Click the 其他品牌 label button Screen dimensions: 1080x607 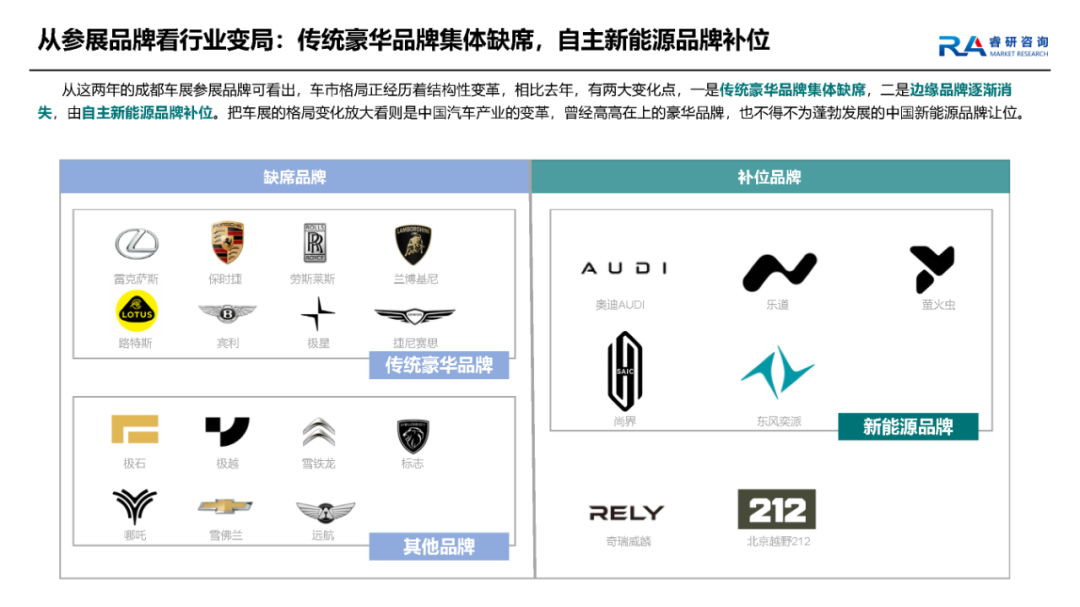click(439, 546)
